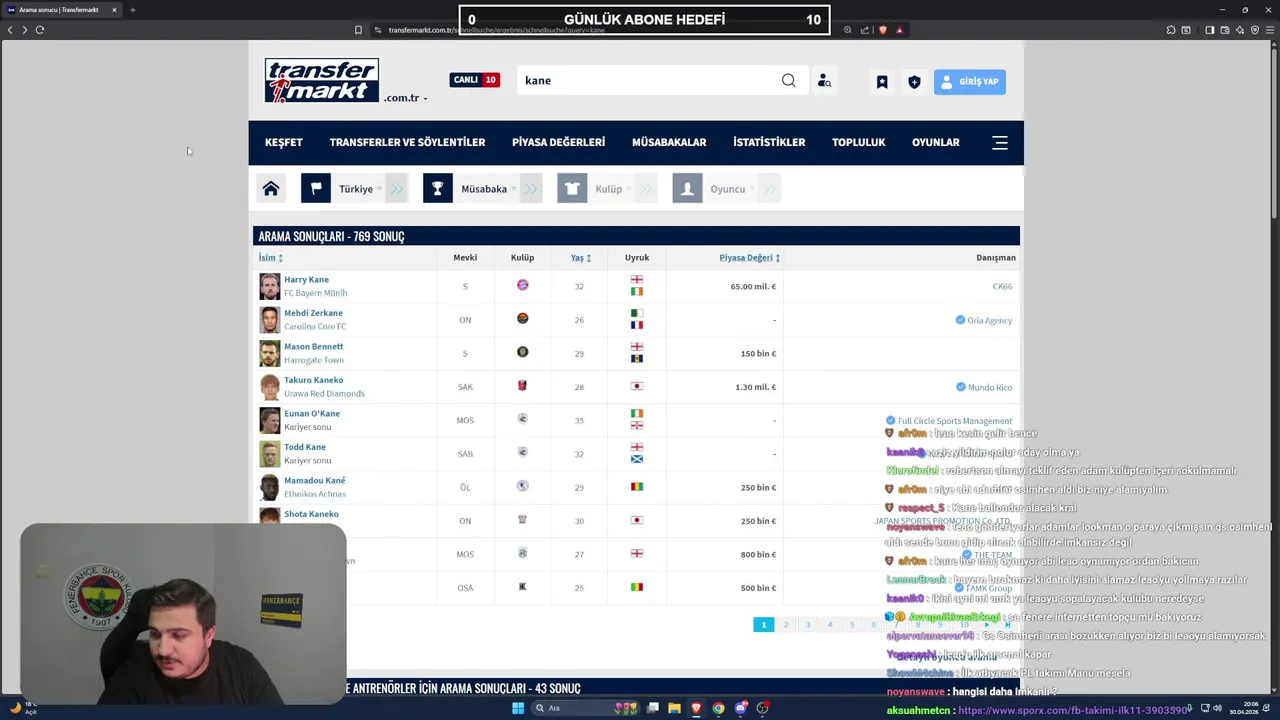Click the browser bookmark page icon
The height and width of the screenshot is (720, 1280).
coord(358,30)
